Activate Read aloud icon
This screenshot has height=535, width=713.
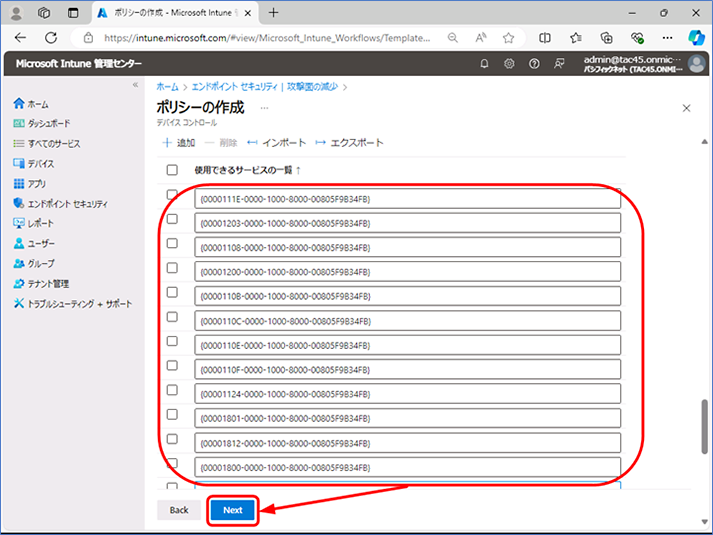tap(481, 38)
